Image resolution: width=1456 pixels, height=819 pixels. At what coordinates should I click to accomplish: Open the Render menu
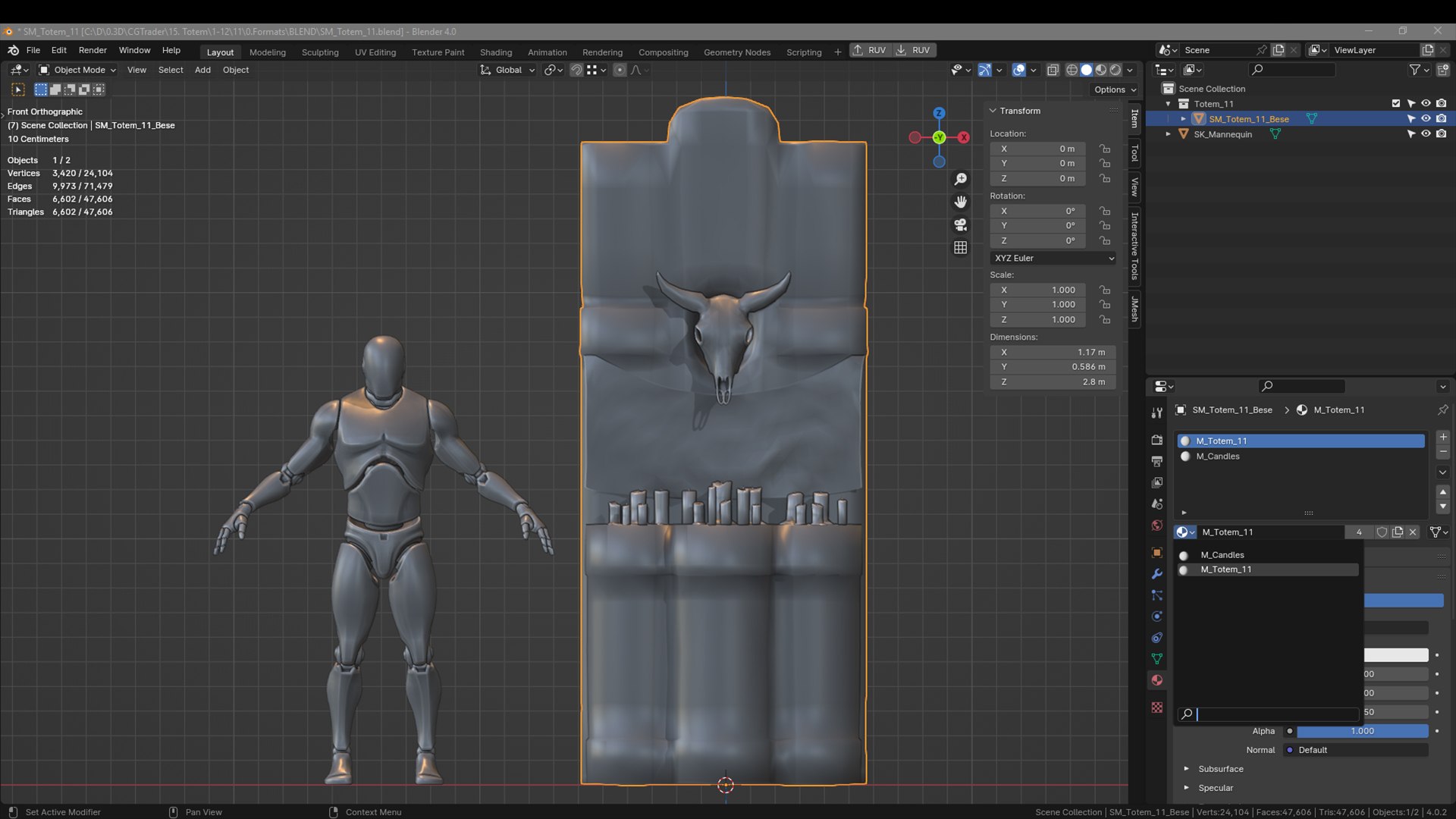pos(93,50)
